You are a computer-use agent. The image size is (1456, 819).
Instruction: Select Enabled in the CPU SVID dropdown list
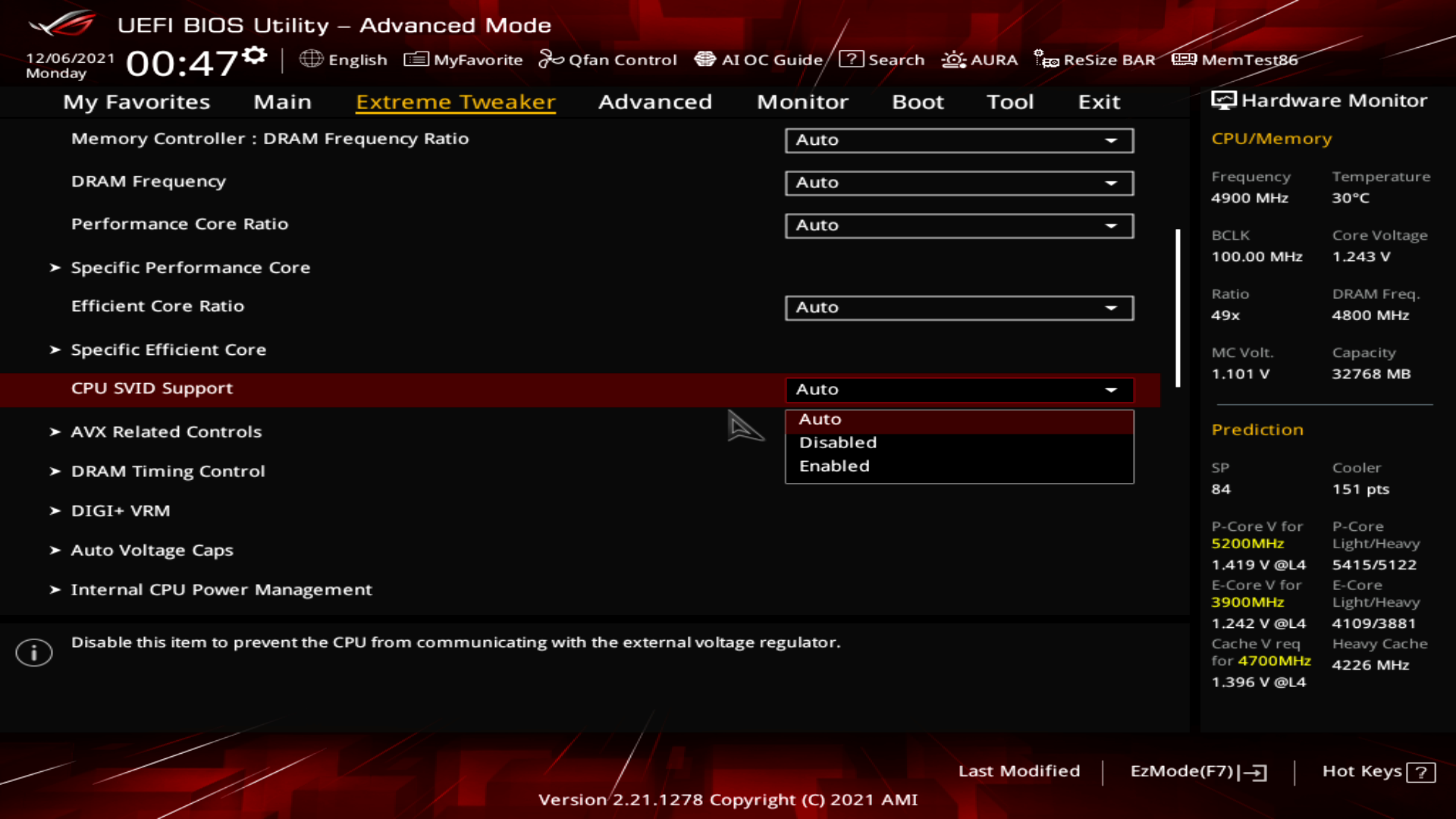pos(834,466)
